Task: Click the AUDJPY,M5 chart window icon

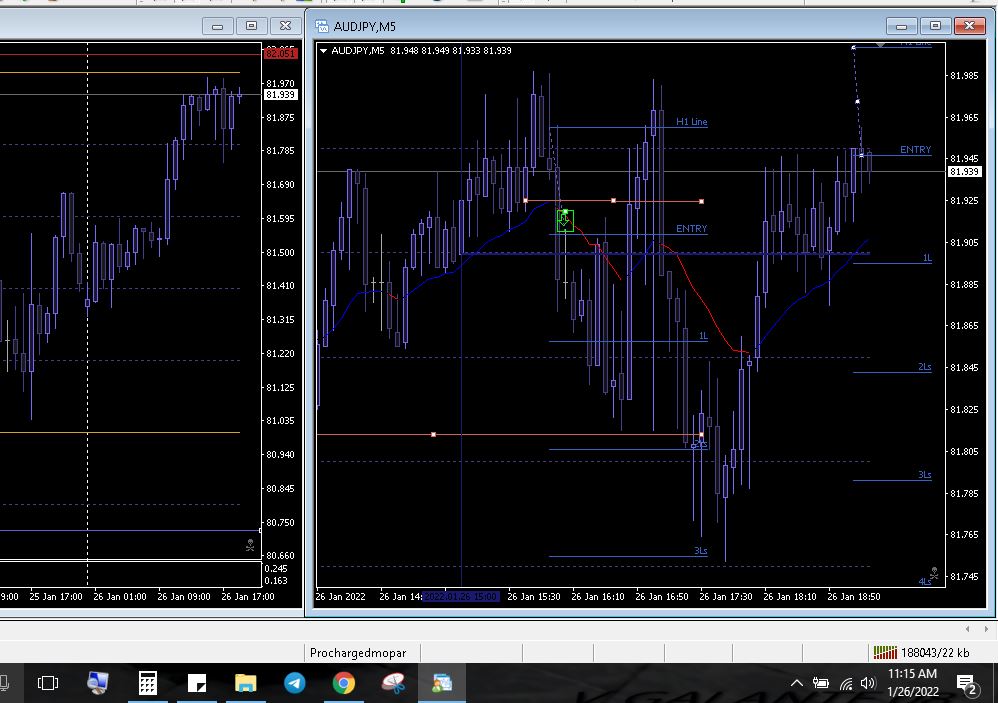Action: point(322,26)
